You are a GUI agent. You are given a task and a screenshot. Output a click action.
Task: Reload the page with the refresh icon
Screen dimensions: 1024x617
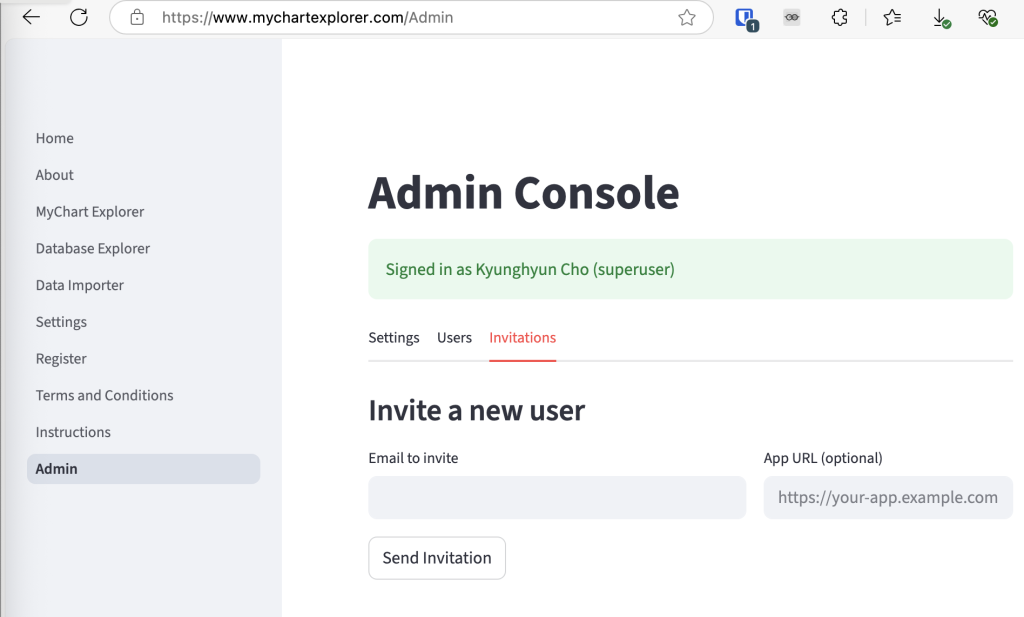[79, 17]
